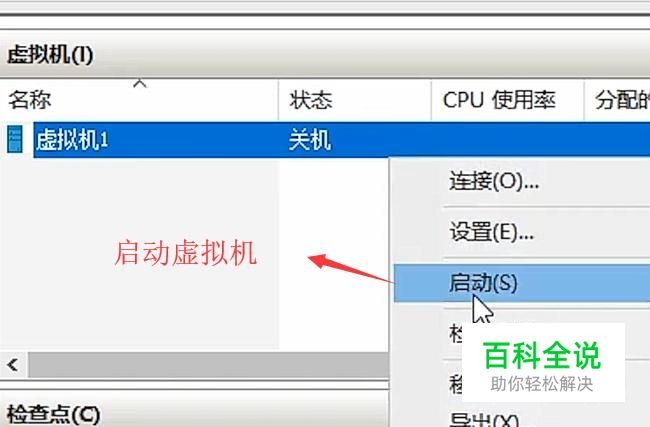
Task: Click the left scroll arrow of the list
Action: (13, 365)
